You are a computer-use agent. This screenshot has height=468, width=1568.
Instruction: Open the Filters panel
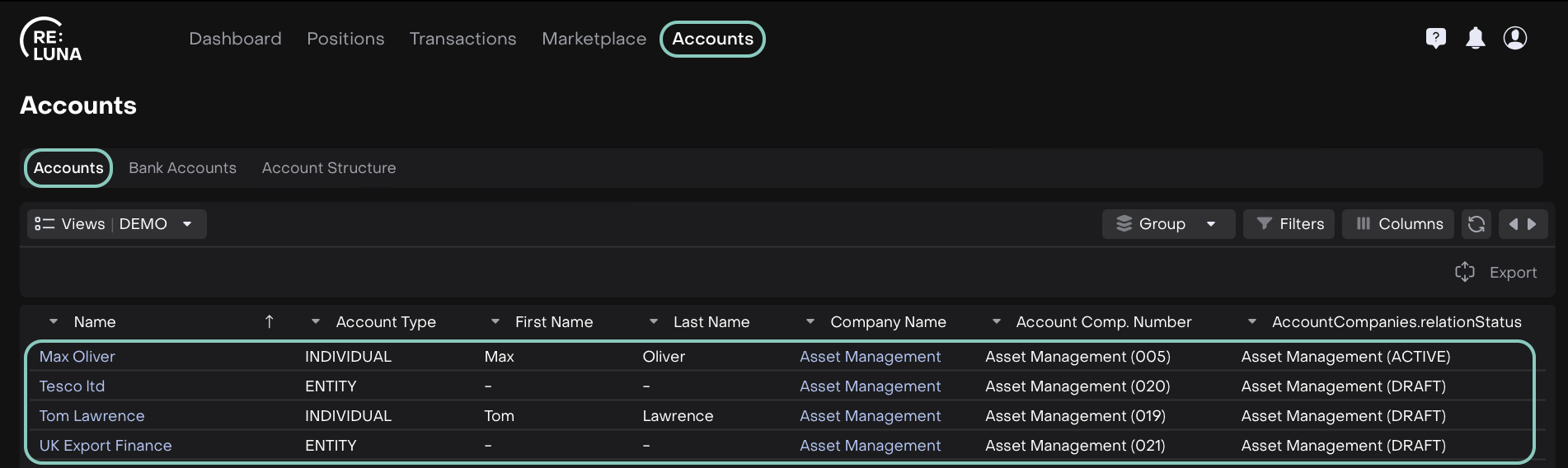click(x=1289, y=224)
